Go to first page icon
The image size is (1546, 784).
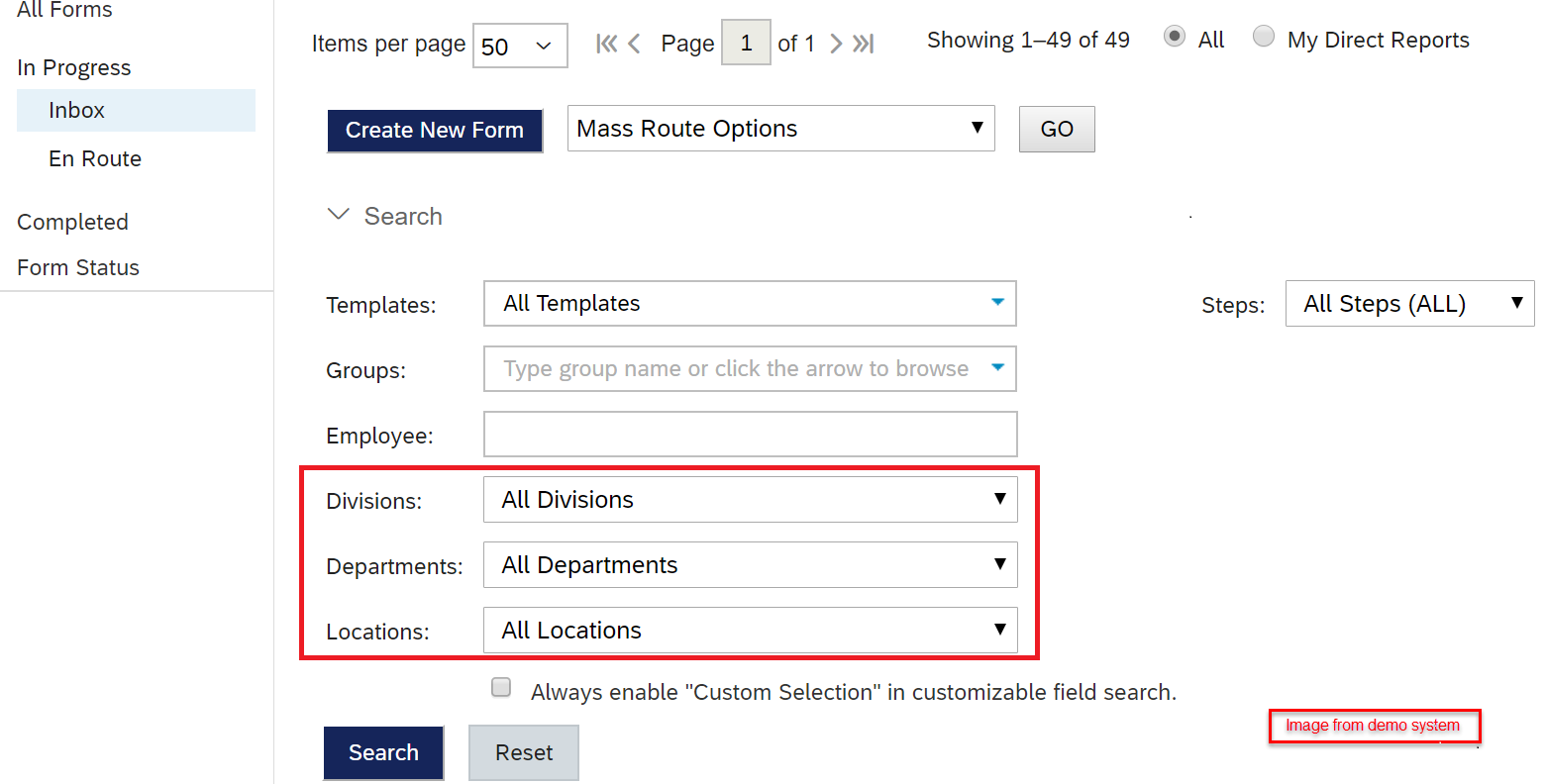click(606, 44)
